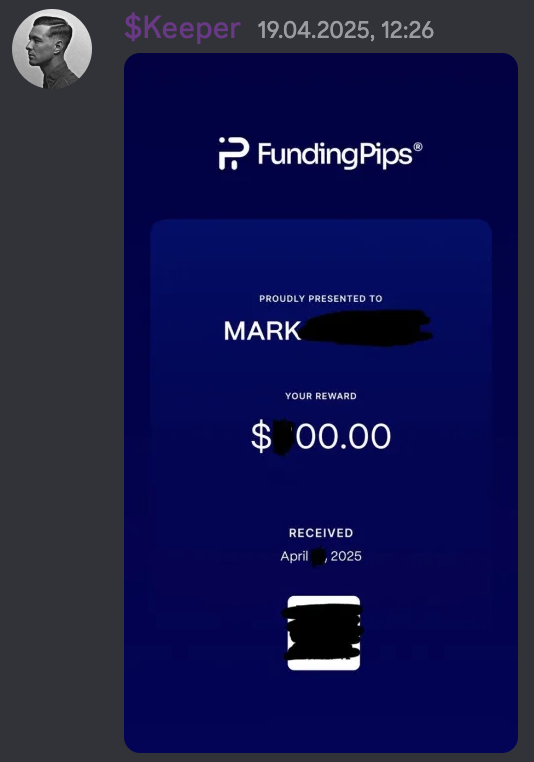Open the FundingPips certificate image attachment
The height and width of the screenshot is (762, 534).
pyautogui.click(x=321, y=403)
